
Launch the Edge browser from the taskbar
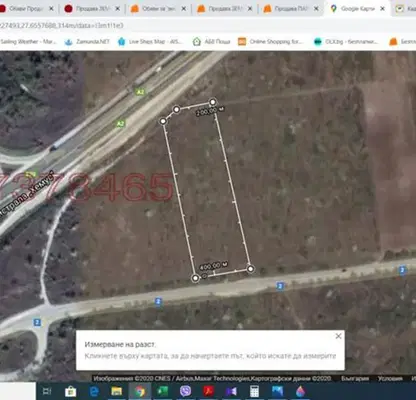tap(95, 391)
